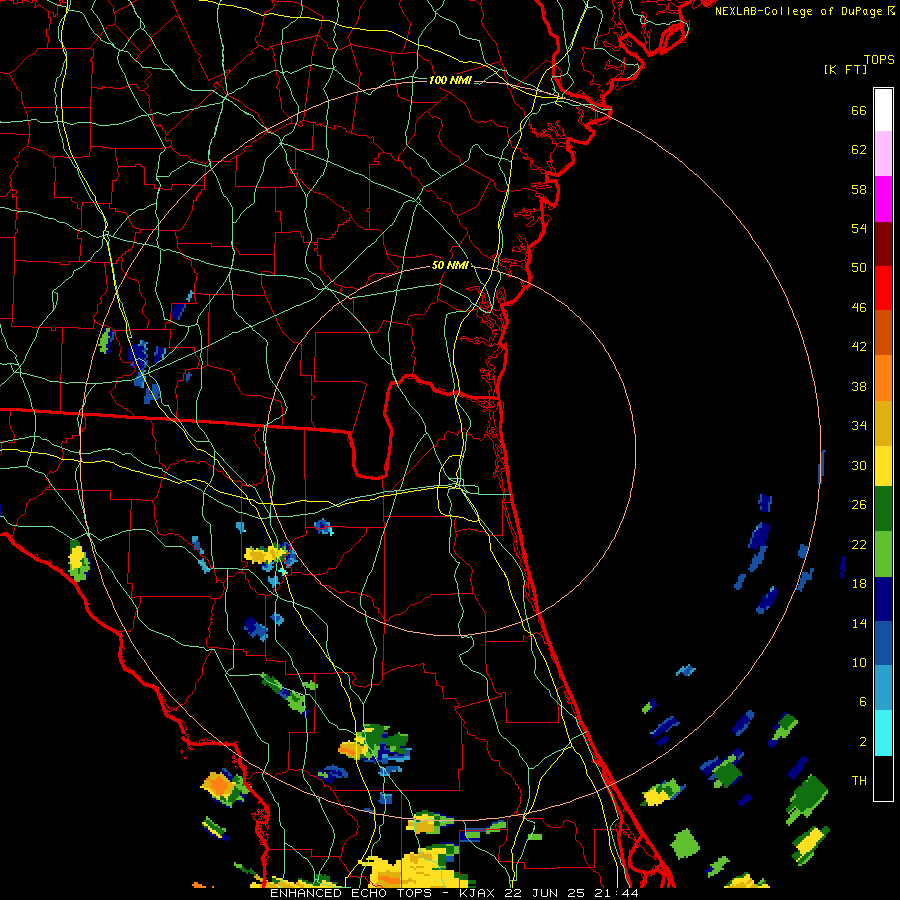Click the '21:44' timestamp text
This screenshot has width=900, height=900.
point(616,893)
